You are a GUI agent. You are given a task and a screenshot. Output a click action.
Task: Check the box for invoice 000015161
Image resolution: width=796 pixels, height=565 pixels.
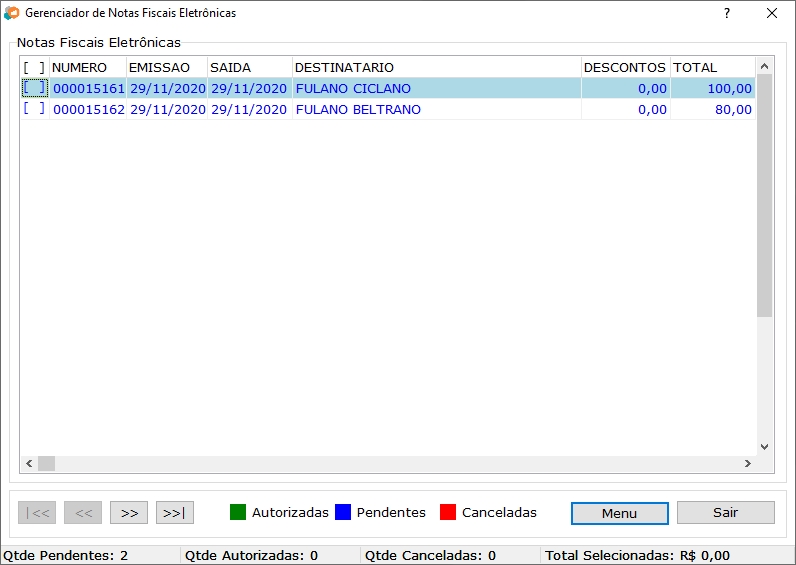[34, 88]
